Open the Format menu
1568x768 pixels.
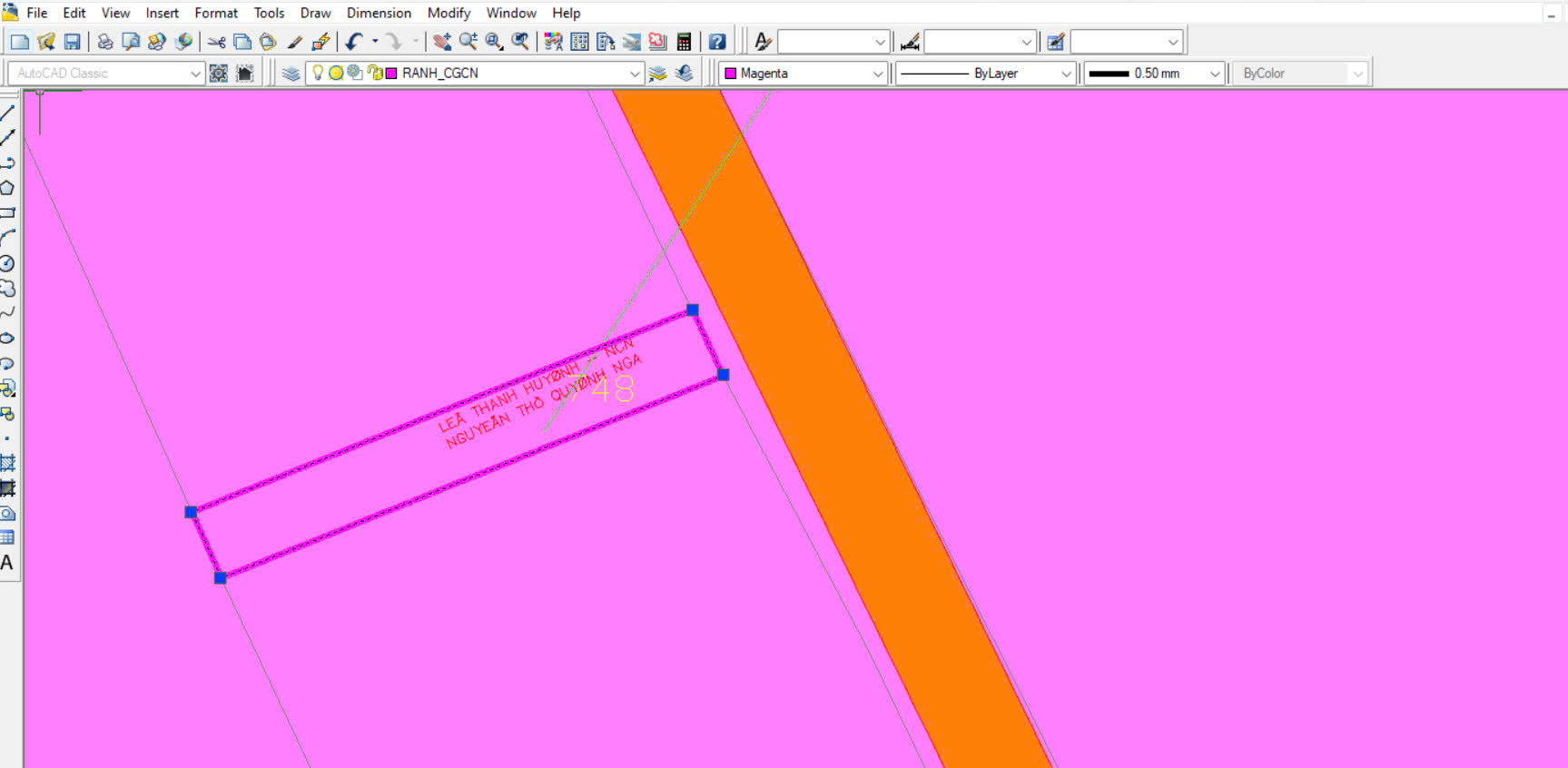216,13
